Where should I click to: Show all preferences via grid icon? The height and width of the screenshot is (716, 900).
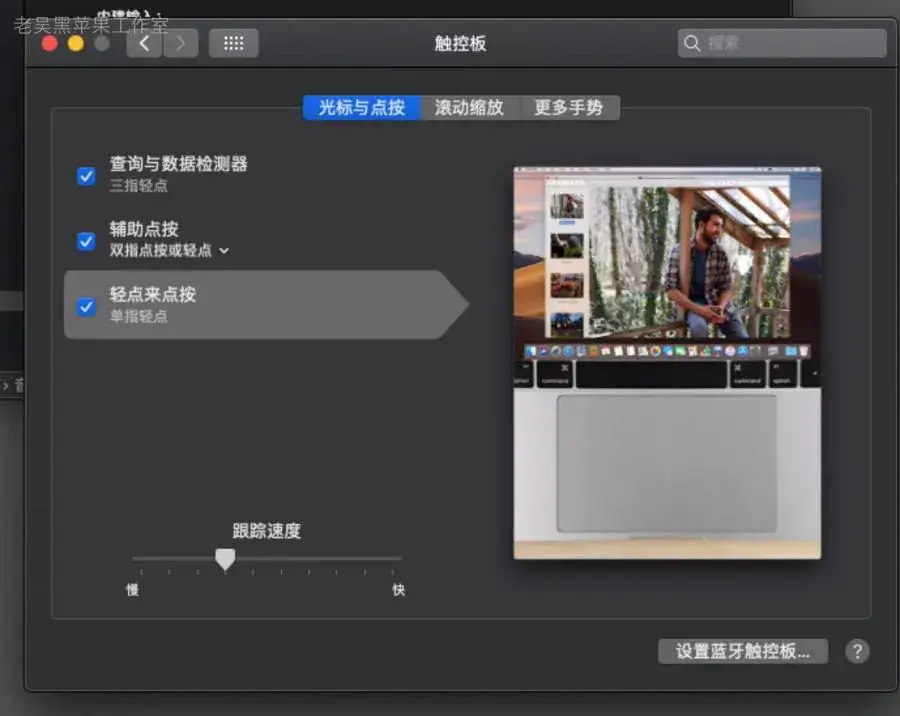(234, 43)
